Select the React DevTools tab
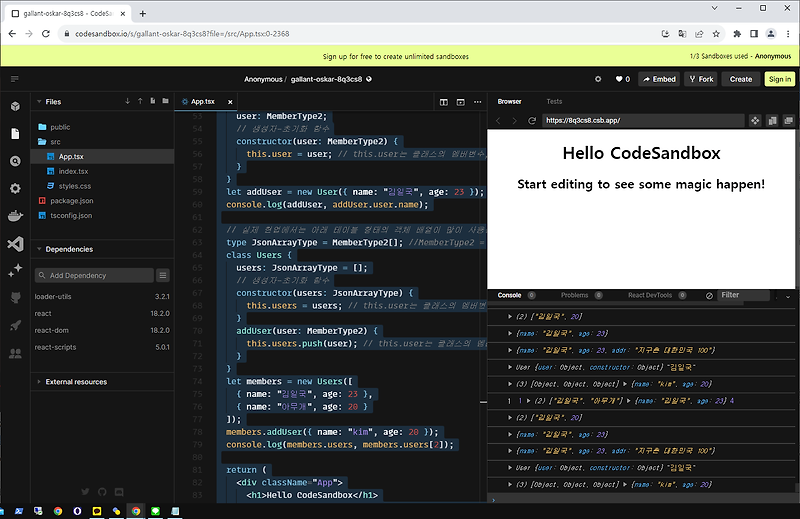The width and height of the screenshot is (800, 519). click(x=650, y=295)
